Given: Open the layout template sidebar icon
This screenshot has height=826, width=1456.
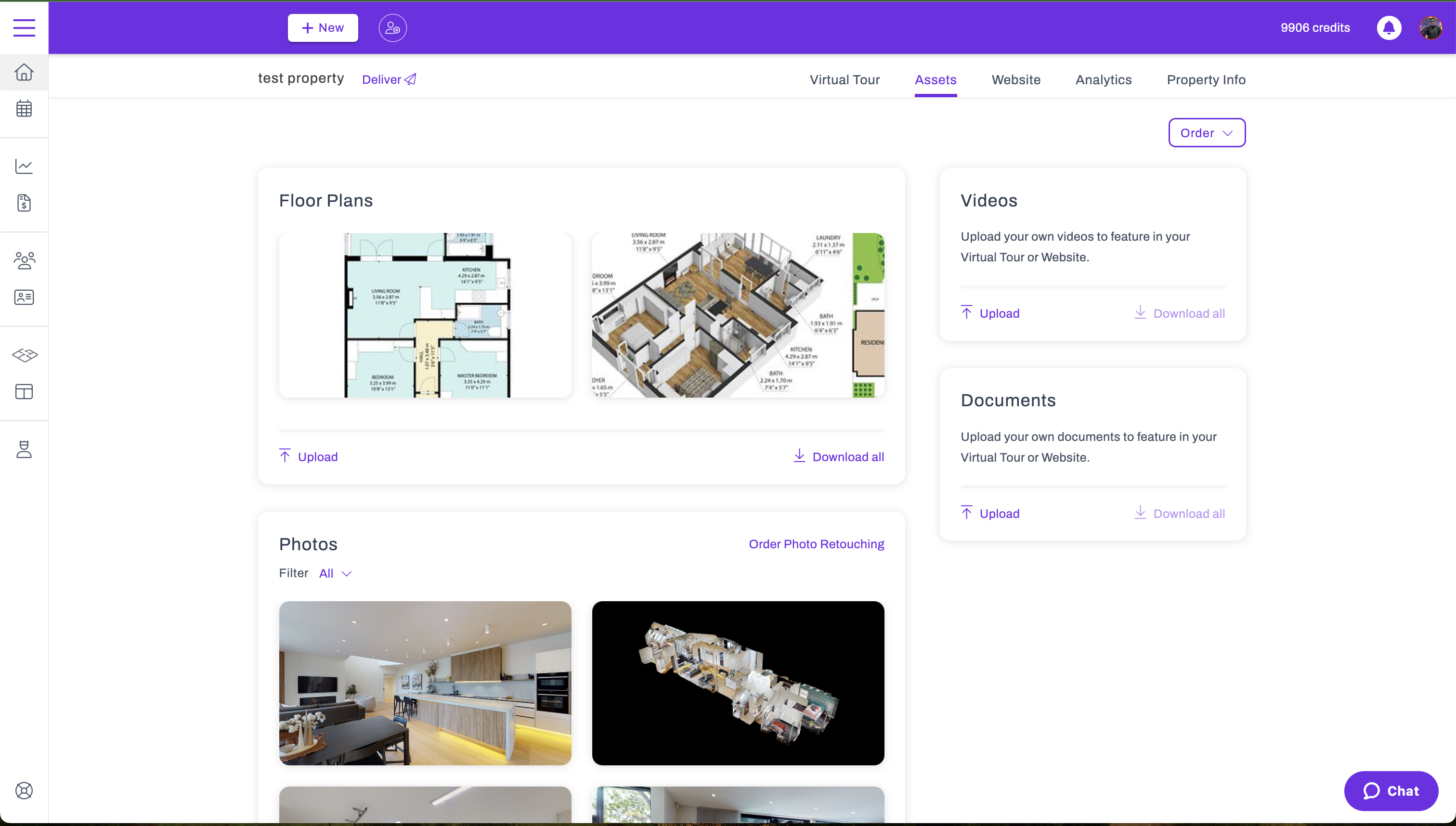Looking at the screenshot, I should click(x=24, y=391).
